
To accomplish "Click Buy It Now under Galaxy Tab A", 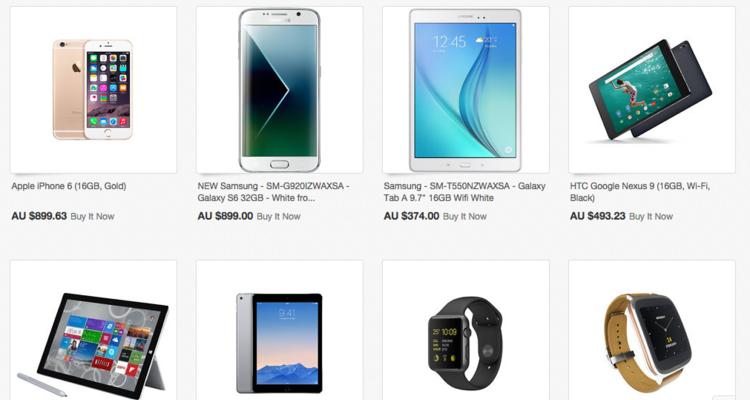I will click(464, 216).
